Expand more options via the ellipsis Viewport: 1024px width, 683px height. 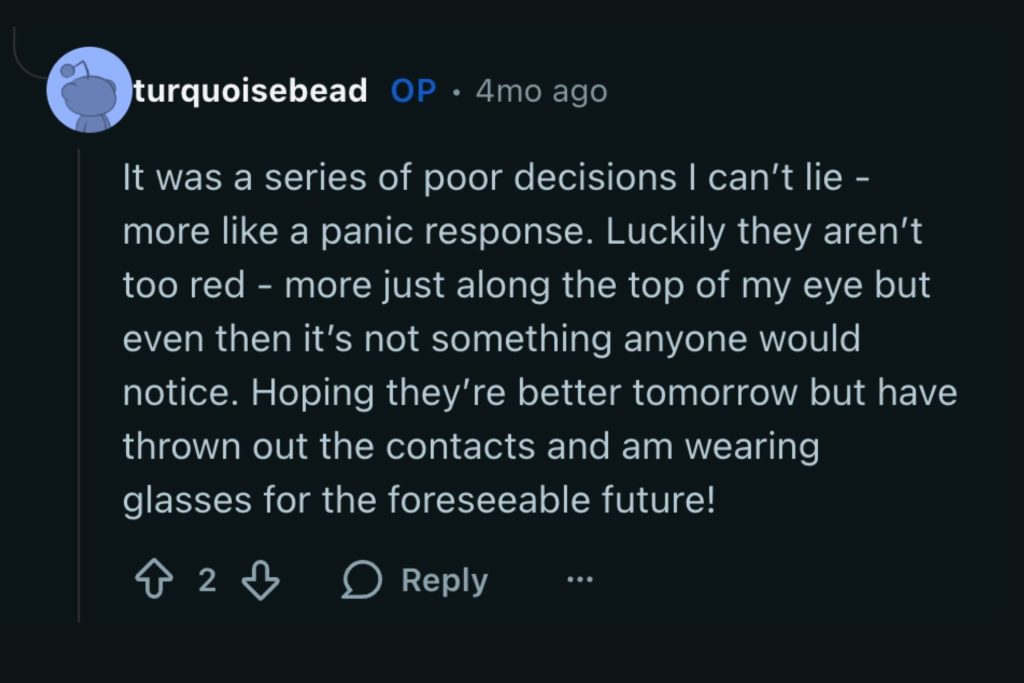tap(581, 578)
